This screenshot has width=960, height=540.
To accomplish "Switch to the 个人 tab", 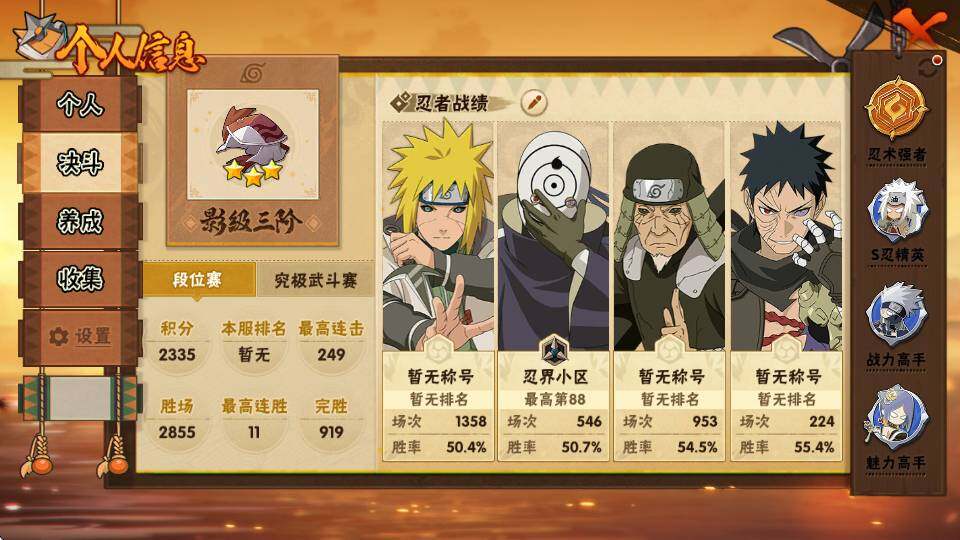I will tap(80, 105).
